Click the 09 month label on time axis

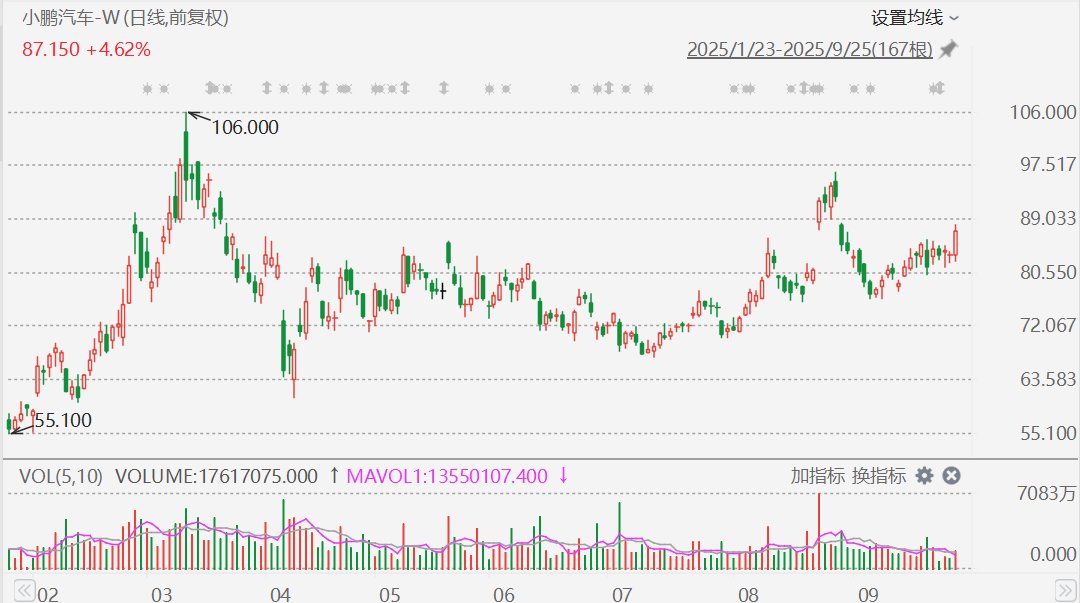868,595
